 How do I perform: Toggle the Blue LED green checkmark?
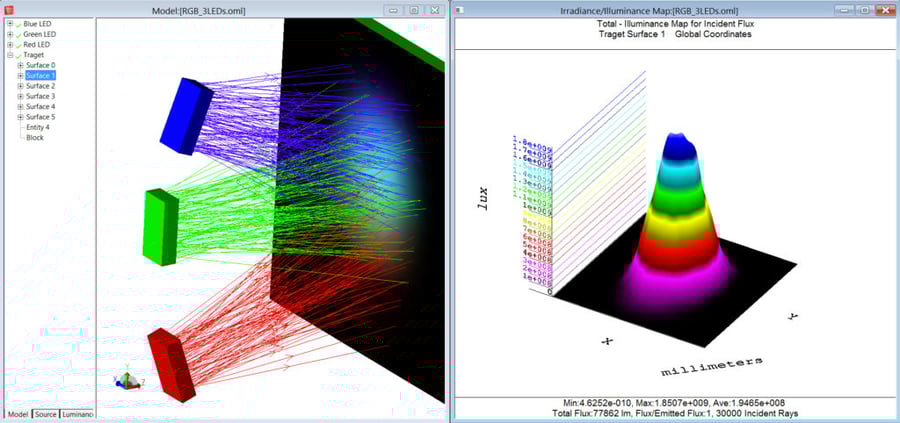pyautogui.click(x=18, y=23)
